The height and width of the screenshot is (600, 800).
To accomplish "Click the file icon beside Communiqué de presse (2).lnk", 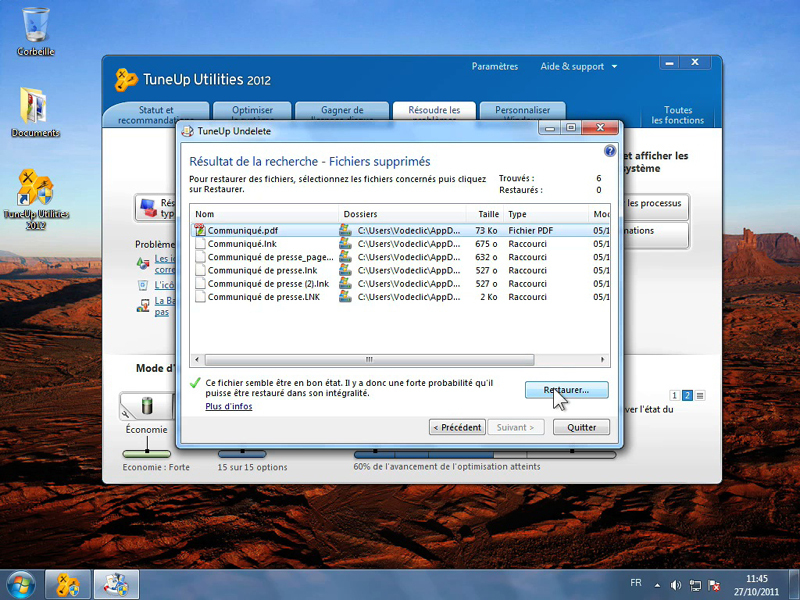I will point(200,284).
